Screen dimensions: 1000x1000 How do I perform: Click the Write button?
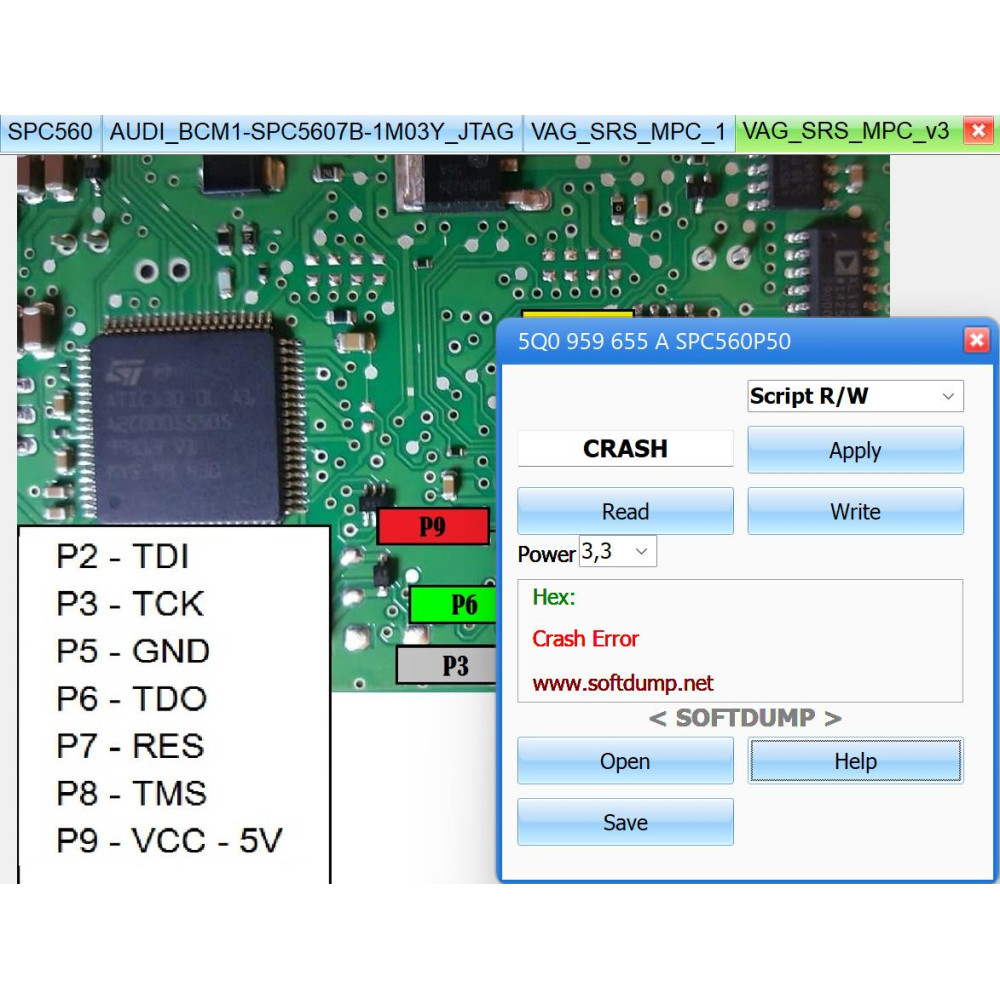tap(855, 511)
